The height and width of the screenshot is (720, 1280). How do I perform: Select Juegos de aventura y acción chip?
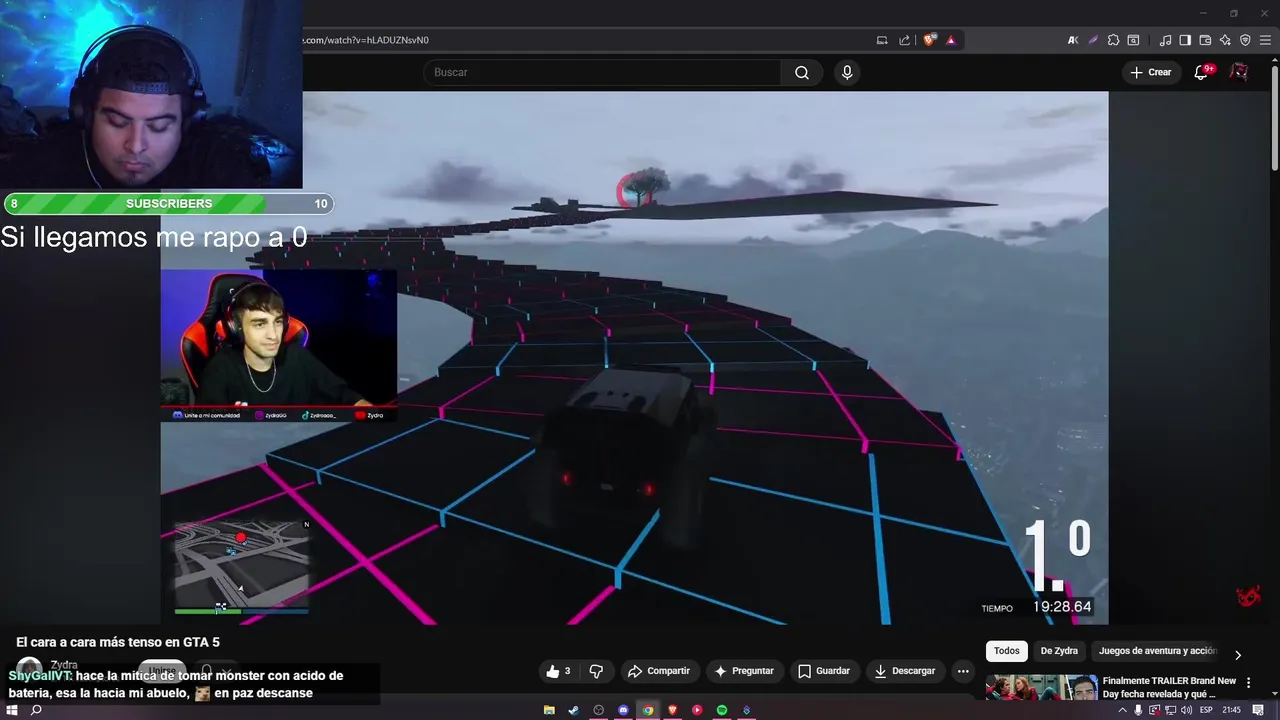[x=1157, y=651]
